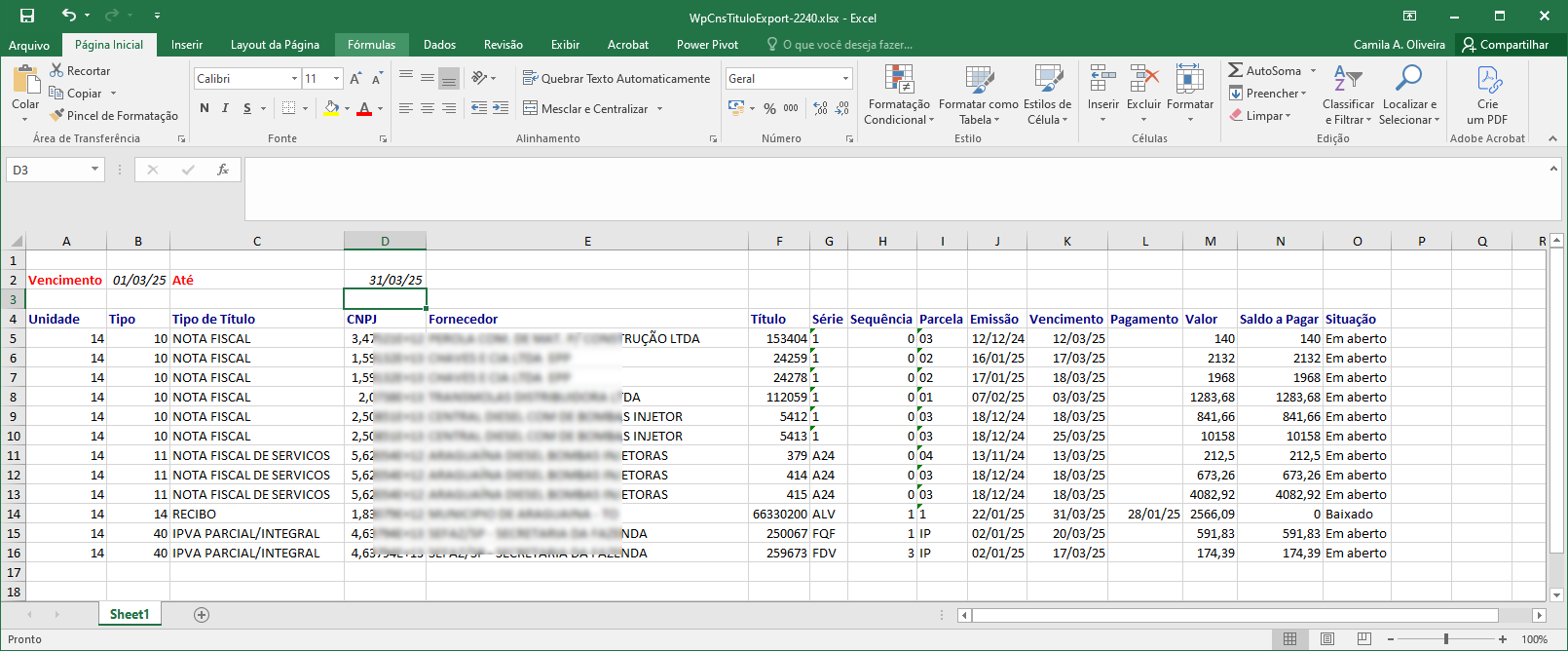Image resolution: width=1568 pixels, height=651 pixels.
Task: Decrease font size with the smaller A
Action: click(x=377, y=79)
